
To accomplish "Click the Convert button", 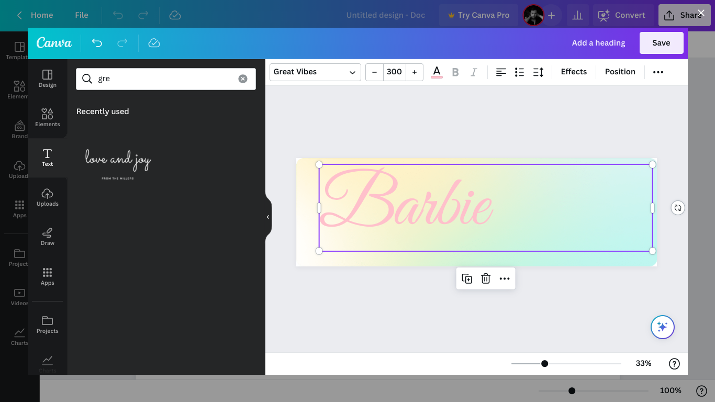I will click(x=622, y=15).
